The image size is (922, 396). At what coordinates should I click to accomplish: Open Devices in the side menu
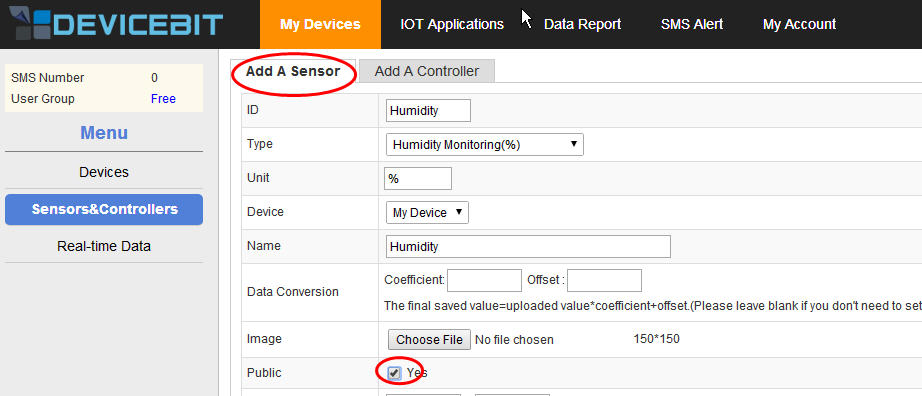(x=104, y=172)
